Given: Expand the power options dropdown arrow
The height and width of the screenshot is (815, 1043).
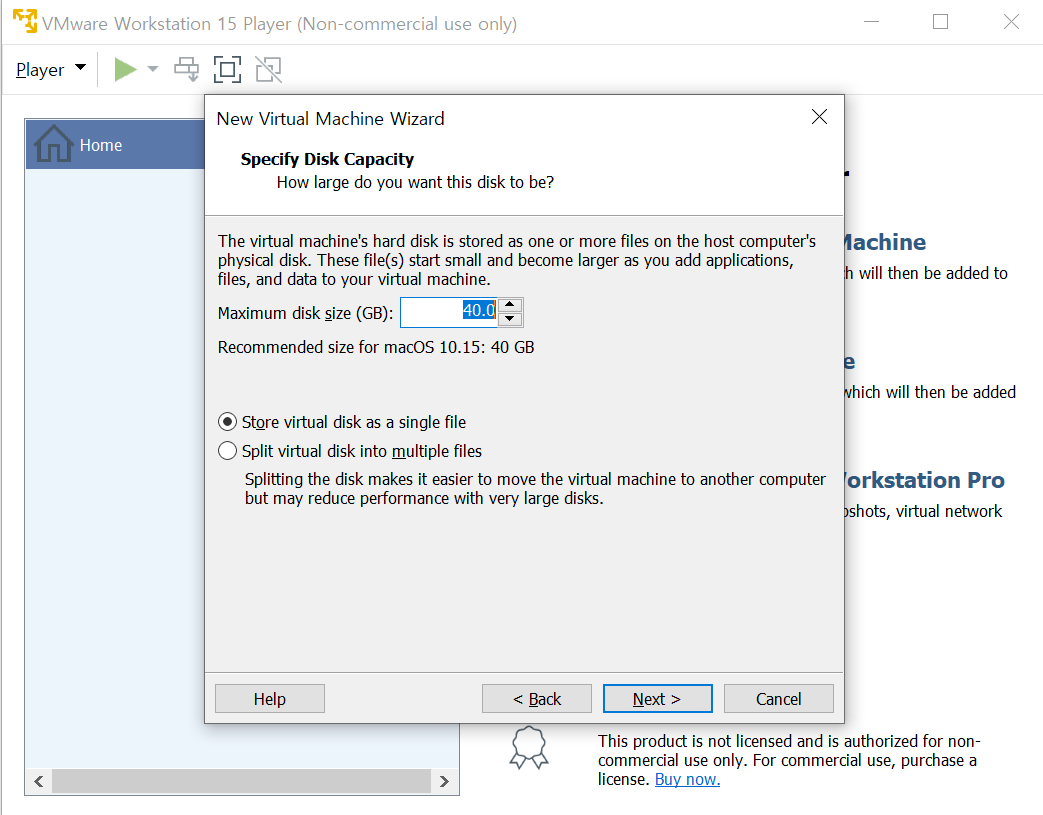Looking at the screenshot, I should point(153,69).
